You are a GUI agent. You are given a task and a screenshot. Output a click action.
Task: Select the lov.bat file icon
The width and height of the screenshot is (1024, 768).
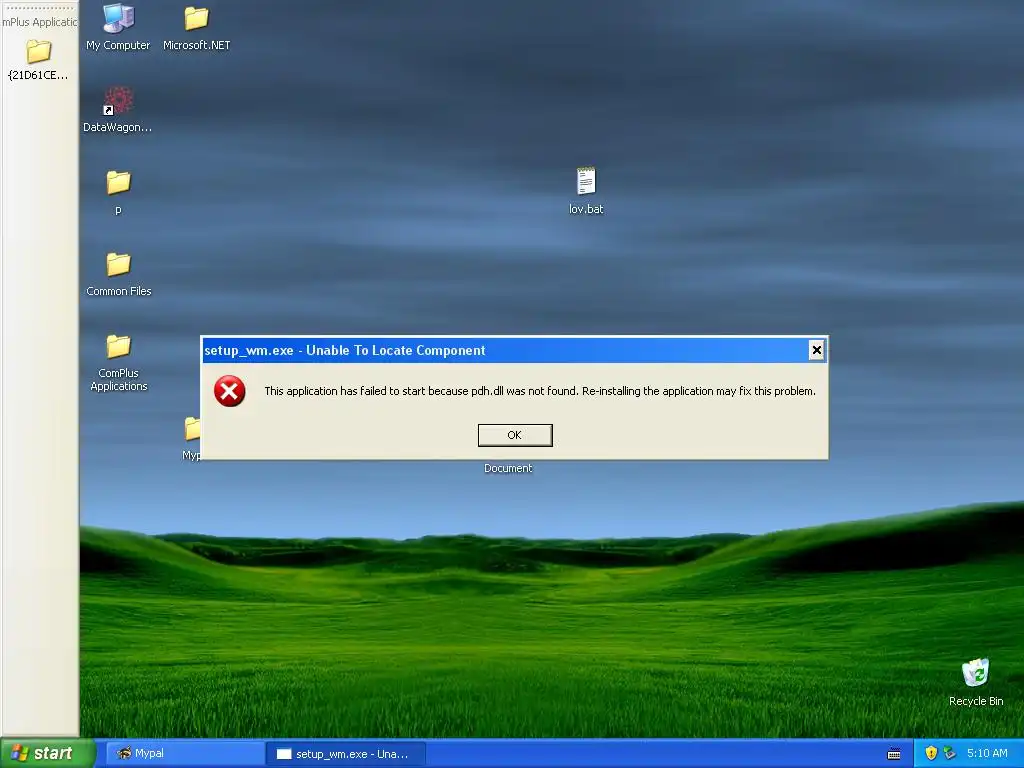click(586, 191)
